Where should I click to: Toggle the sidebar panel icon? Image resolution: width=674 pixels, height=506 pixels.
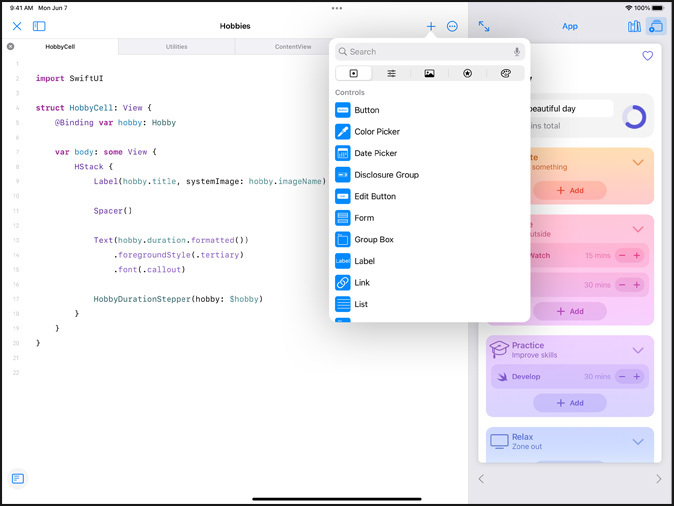click(39, 26)
